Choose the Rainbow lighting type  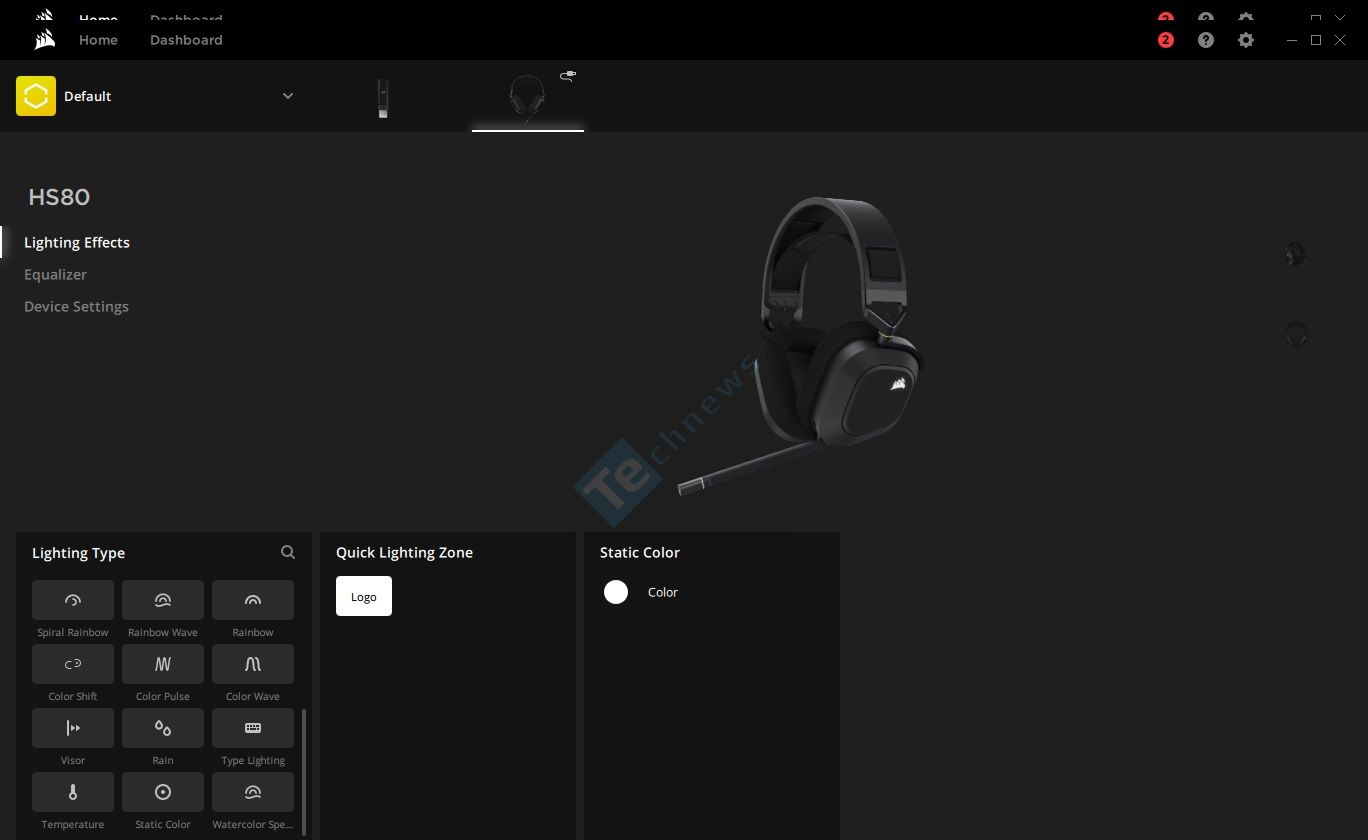coord(253,600)
